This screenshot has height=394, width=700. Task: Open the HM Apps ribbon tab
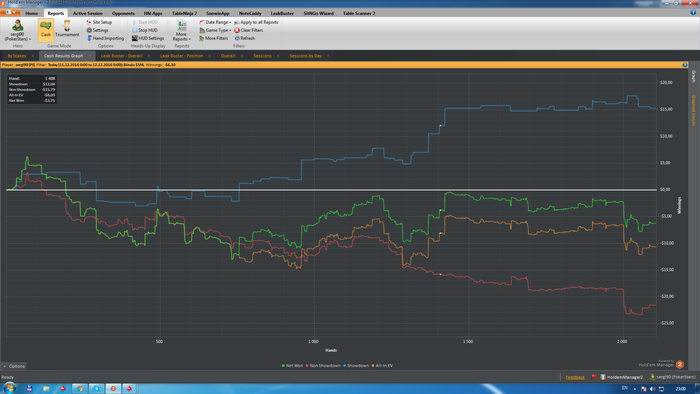(x=153, y=13)
